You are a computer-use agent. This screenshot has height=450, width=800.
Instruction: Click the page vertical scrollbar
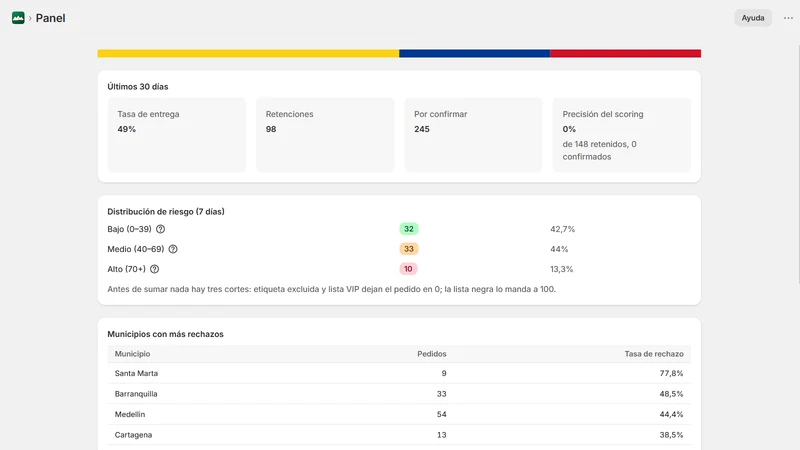point(798,163)
